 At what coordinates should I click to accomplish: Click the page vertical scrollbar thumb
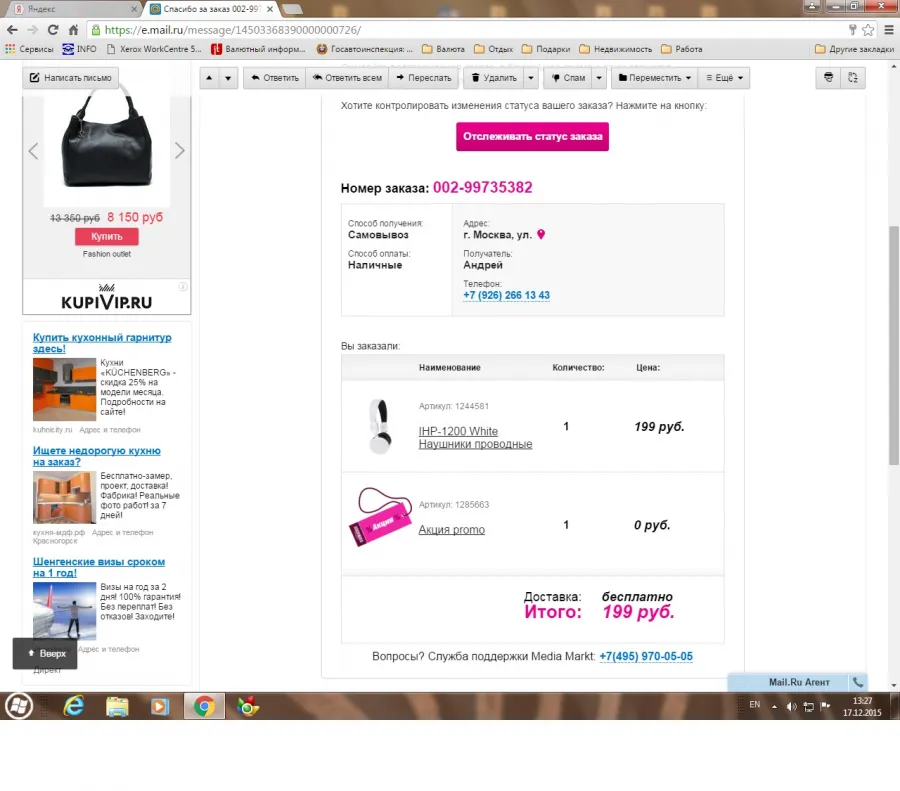pos(894,345)
